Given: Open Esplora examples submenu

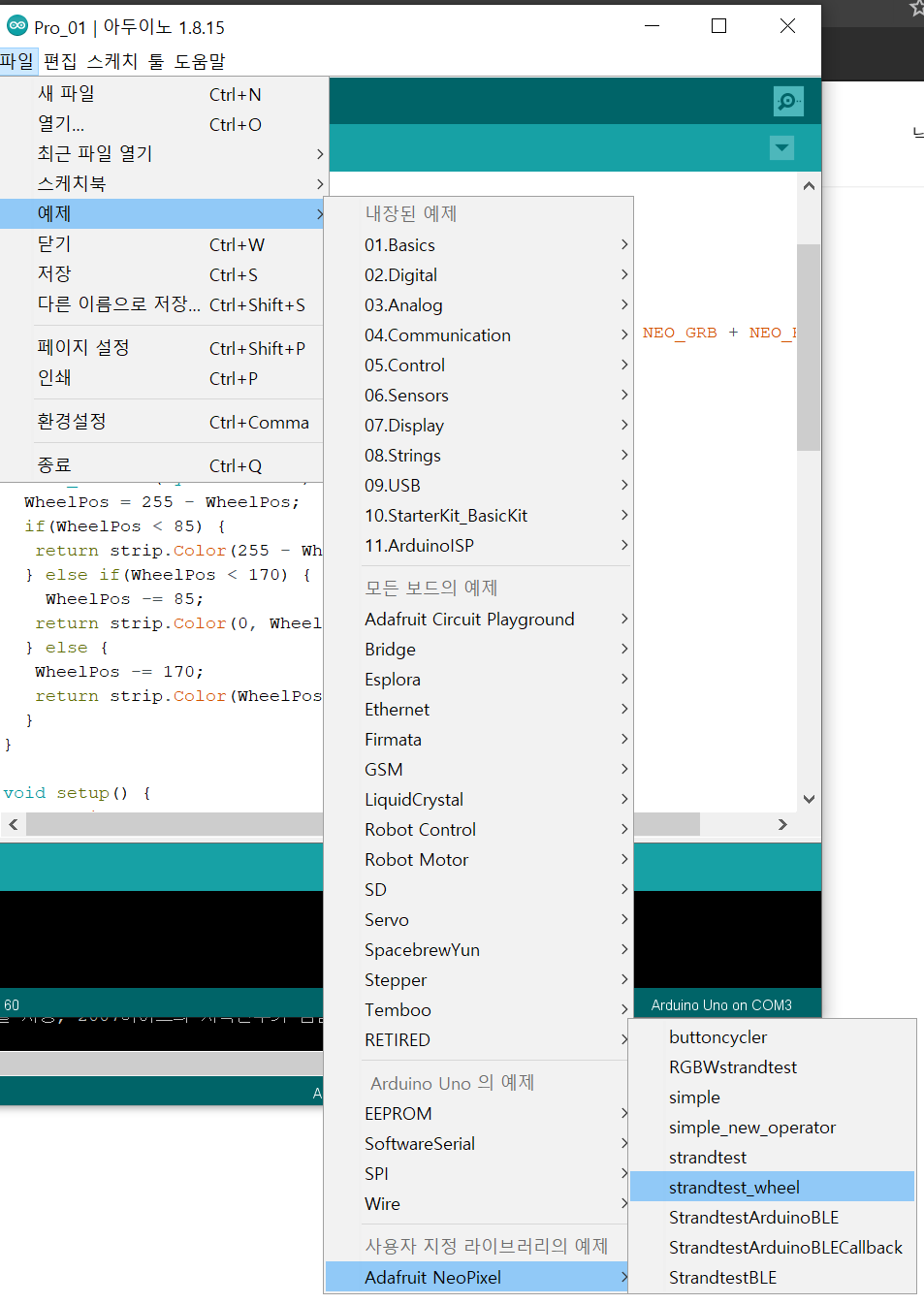Looking at the screenshot, I should 479,680.
